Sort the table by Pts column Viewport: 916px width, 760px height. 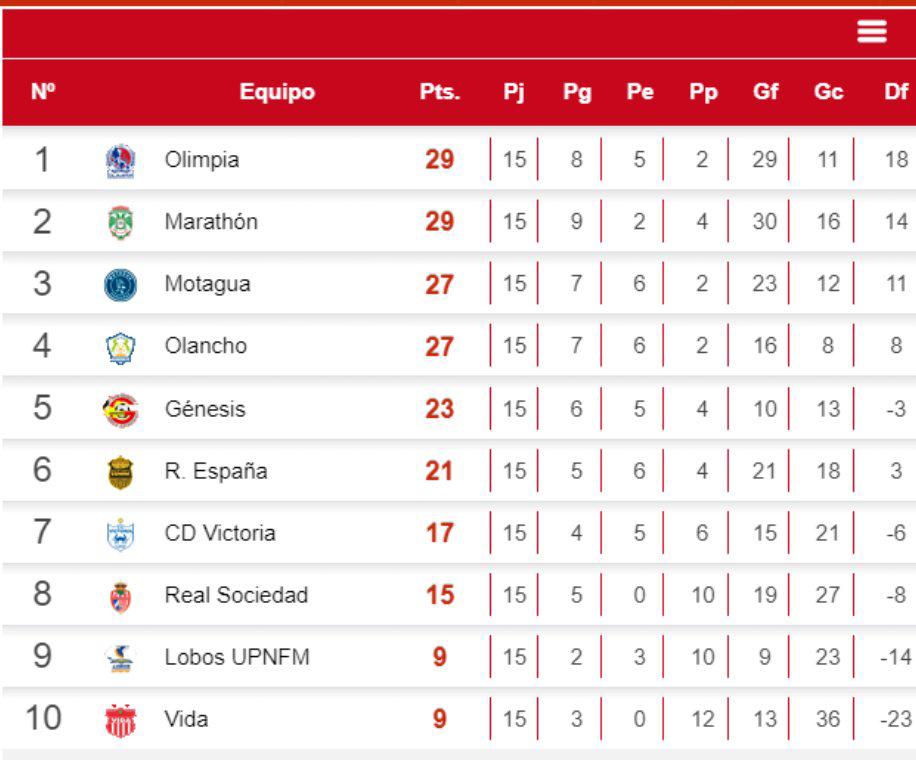point(440,92)
